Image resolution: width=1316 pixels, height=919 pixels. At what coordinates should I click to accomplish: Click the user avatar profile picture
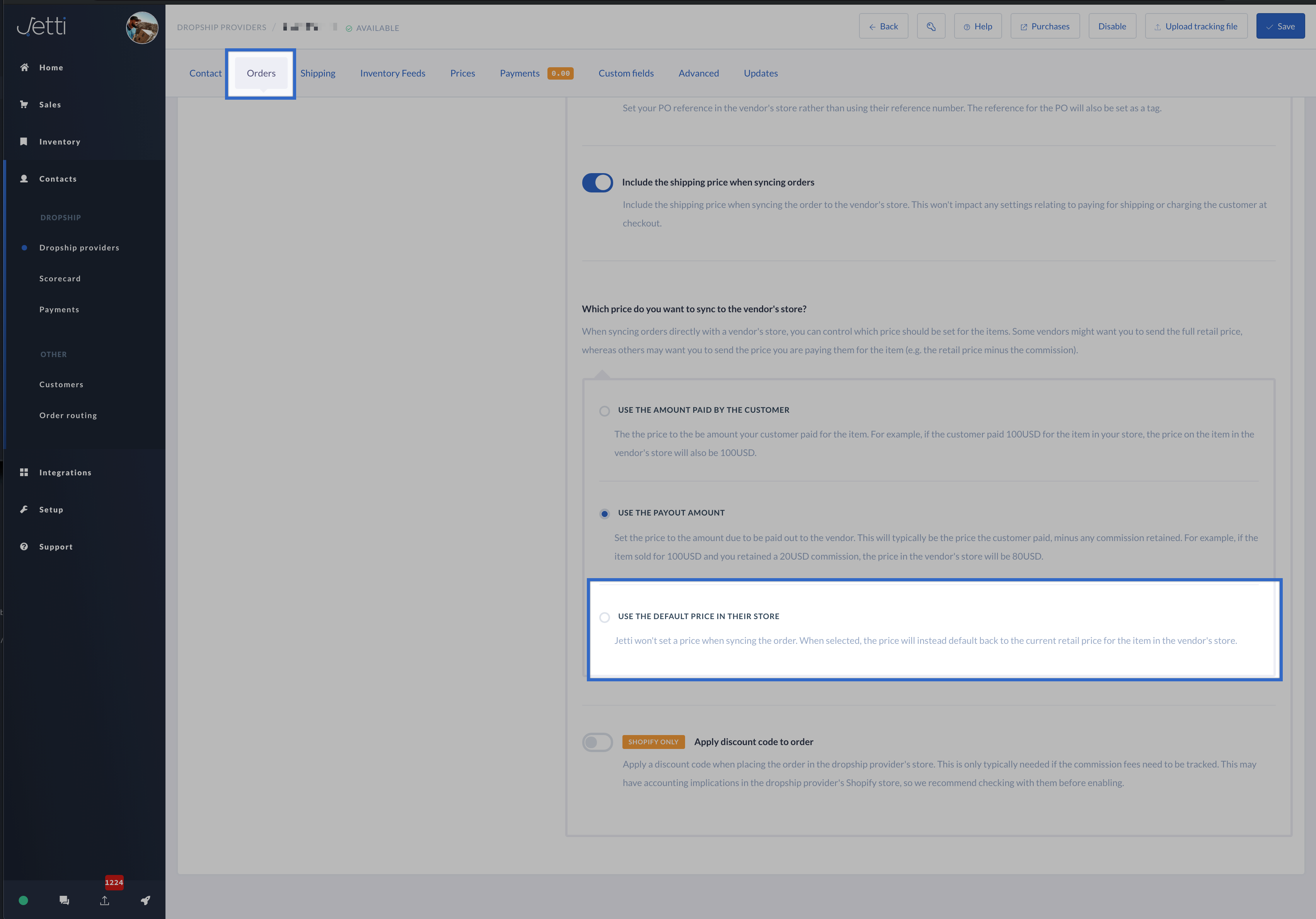point(141,27)
